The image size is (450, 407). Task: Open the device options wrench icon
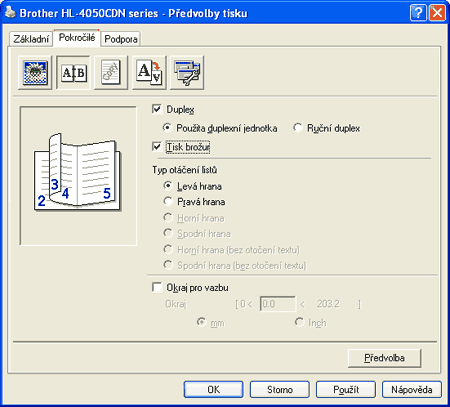click(187, 72)
